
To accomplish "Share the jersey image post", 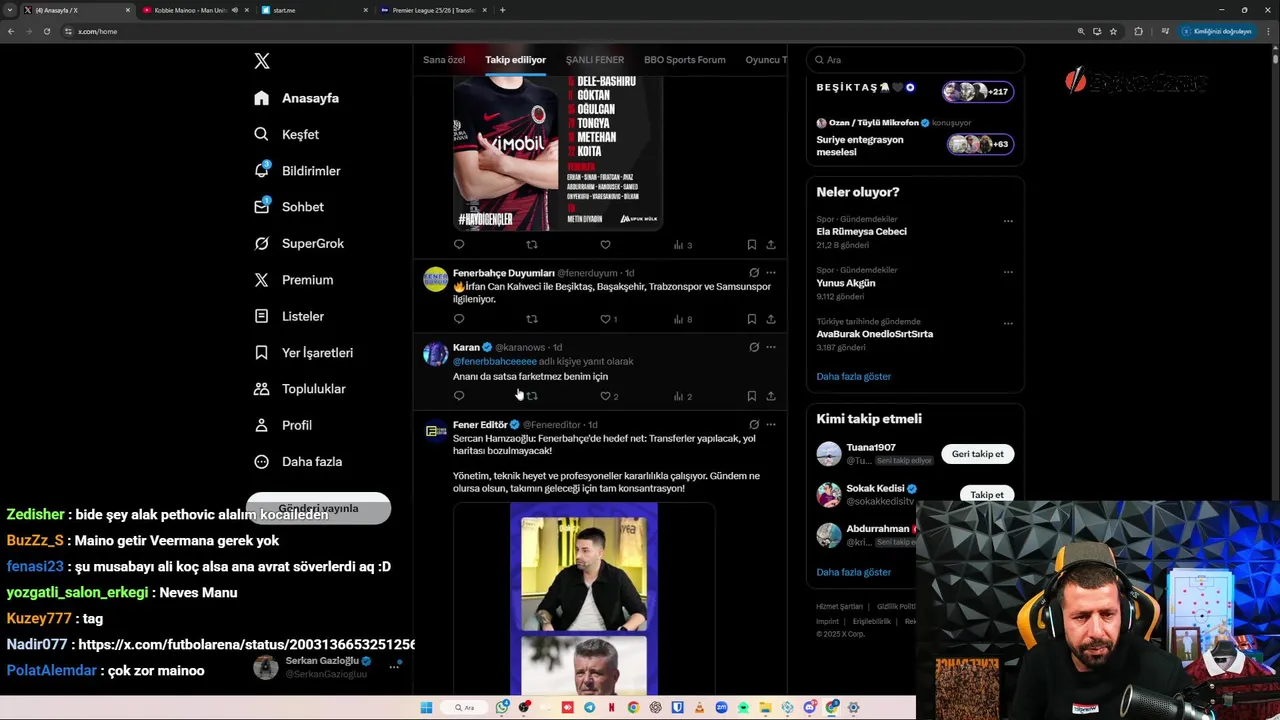I will [771, 244].
